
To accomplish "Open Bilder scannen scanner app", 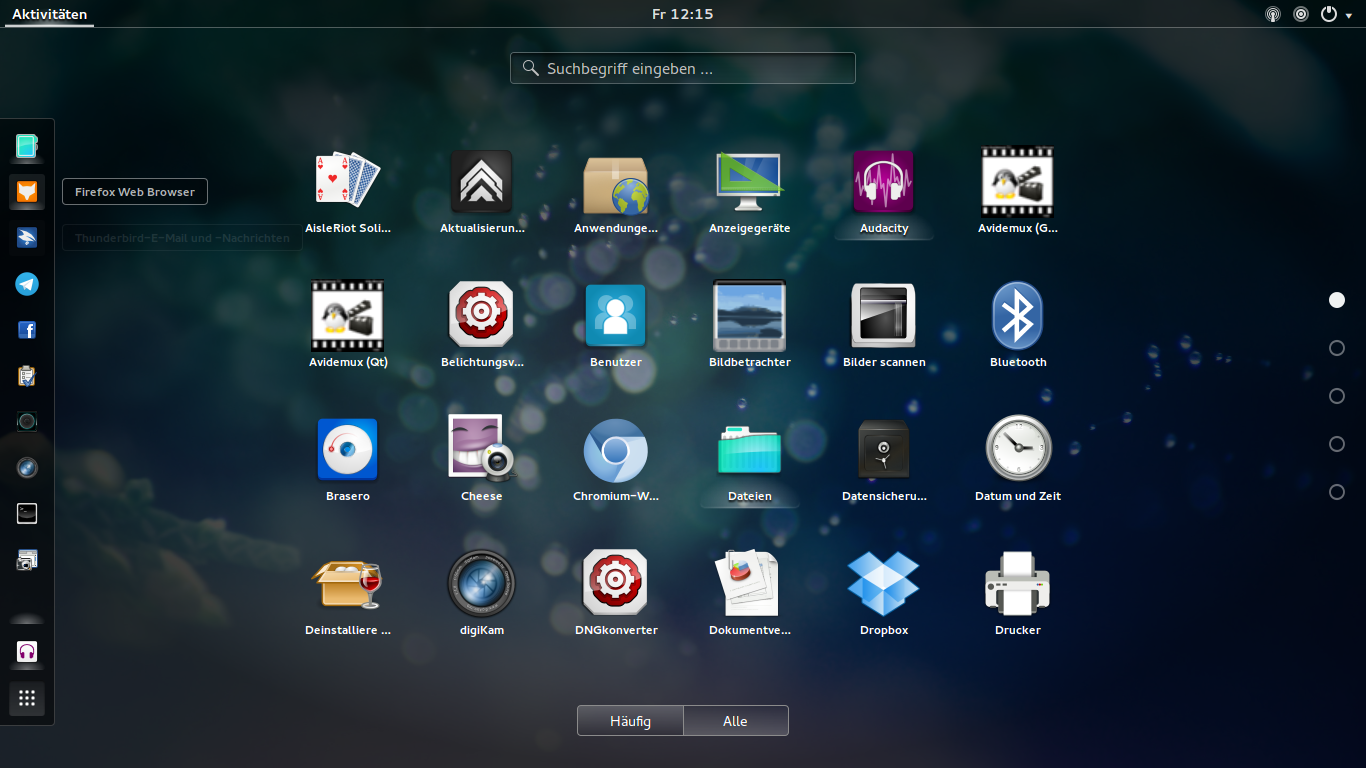I will (884, 316).
